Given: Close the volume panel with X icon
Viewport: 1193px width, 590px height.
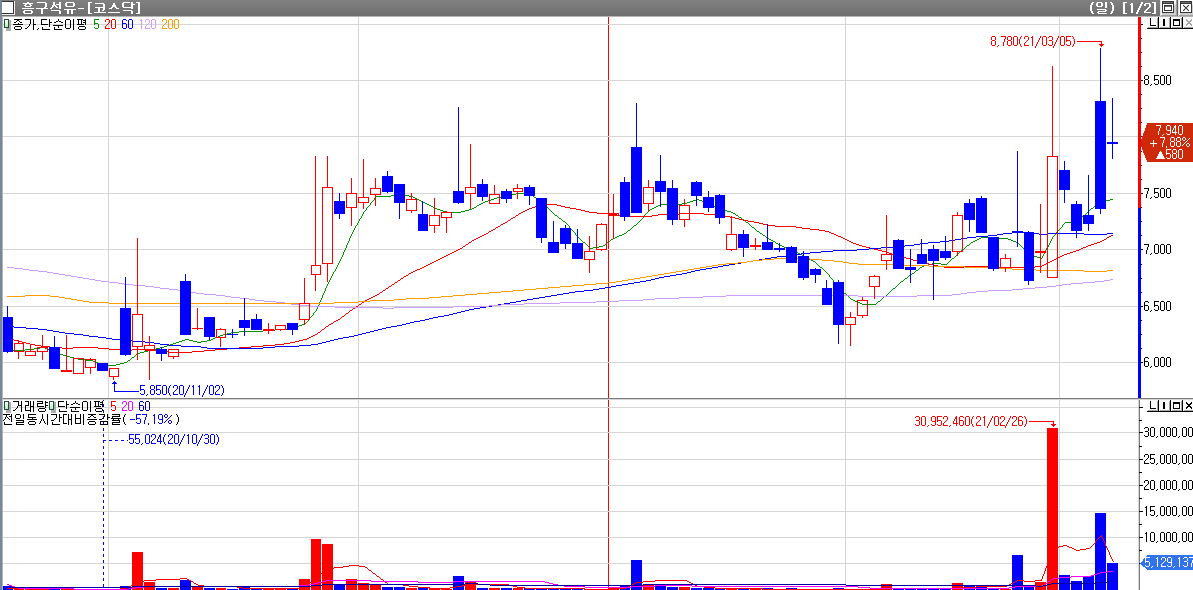Looking at the screenshot, I should click(x=1188, y=406).
